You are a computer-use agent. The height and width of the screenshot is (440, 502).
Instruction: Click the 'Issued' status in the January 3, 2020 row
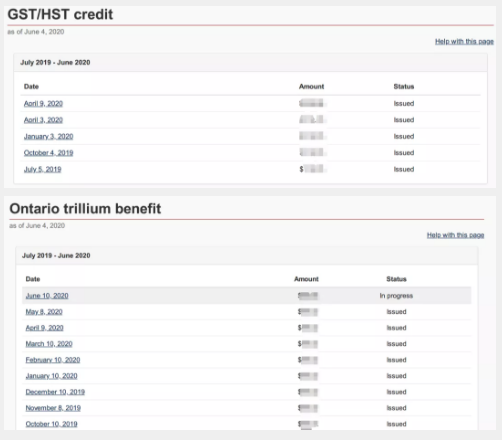pyautogui.click(x=404, y=136)
